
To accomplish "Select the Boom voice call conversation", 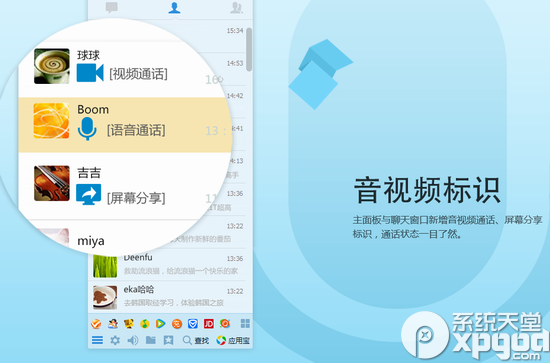I will [125, 125].
